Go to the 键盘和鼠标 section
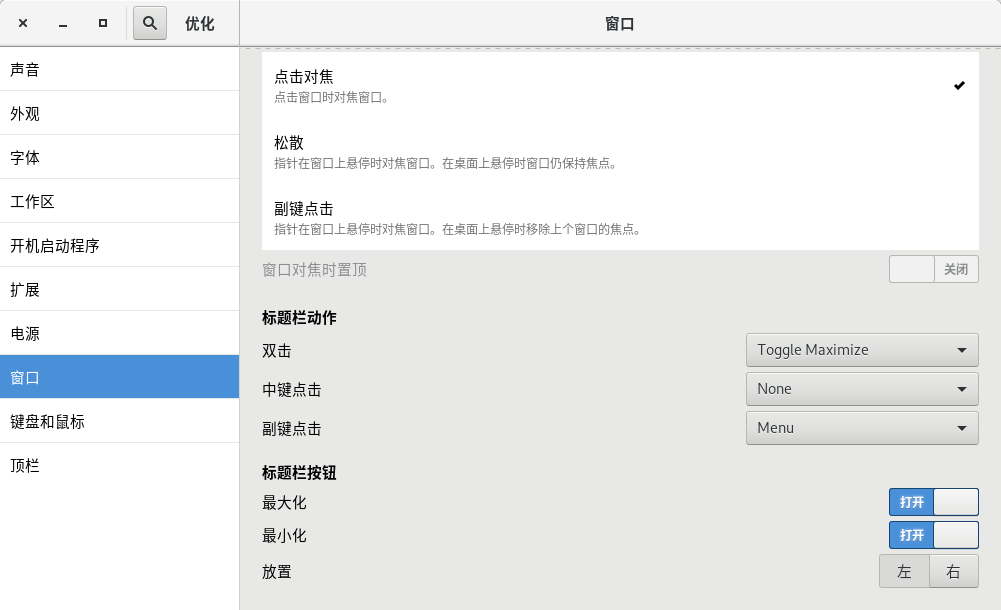The width and height of the screenshot is (1001, 610). [119, 422]
